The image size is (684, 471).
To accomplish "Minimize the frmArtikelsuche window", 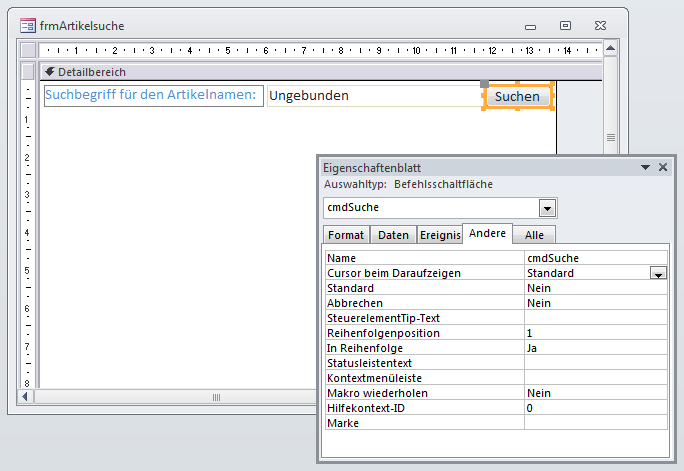I will 530,27.
